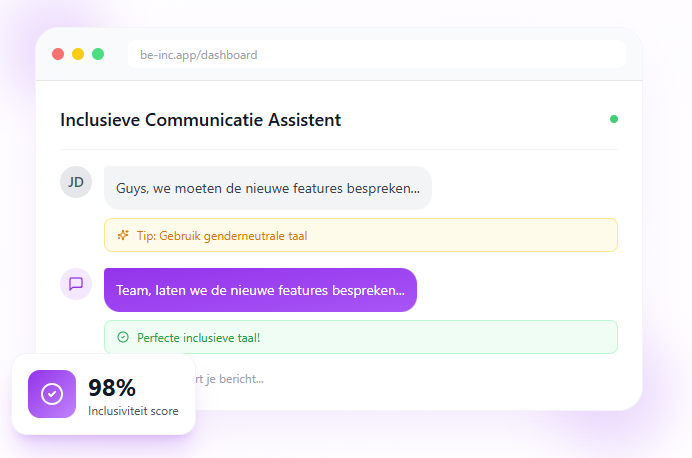692x458 pixels.
Task: Click the purple checkmark badge in score card
Action: [52, 394]
